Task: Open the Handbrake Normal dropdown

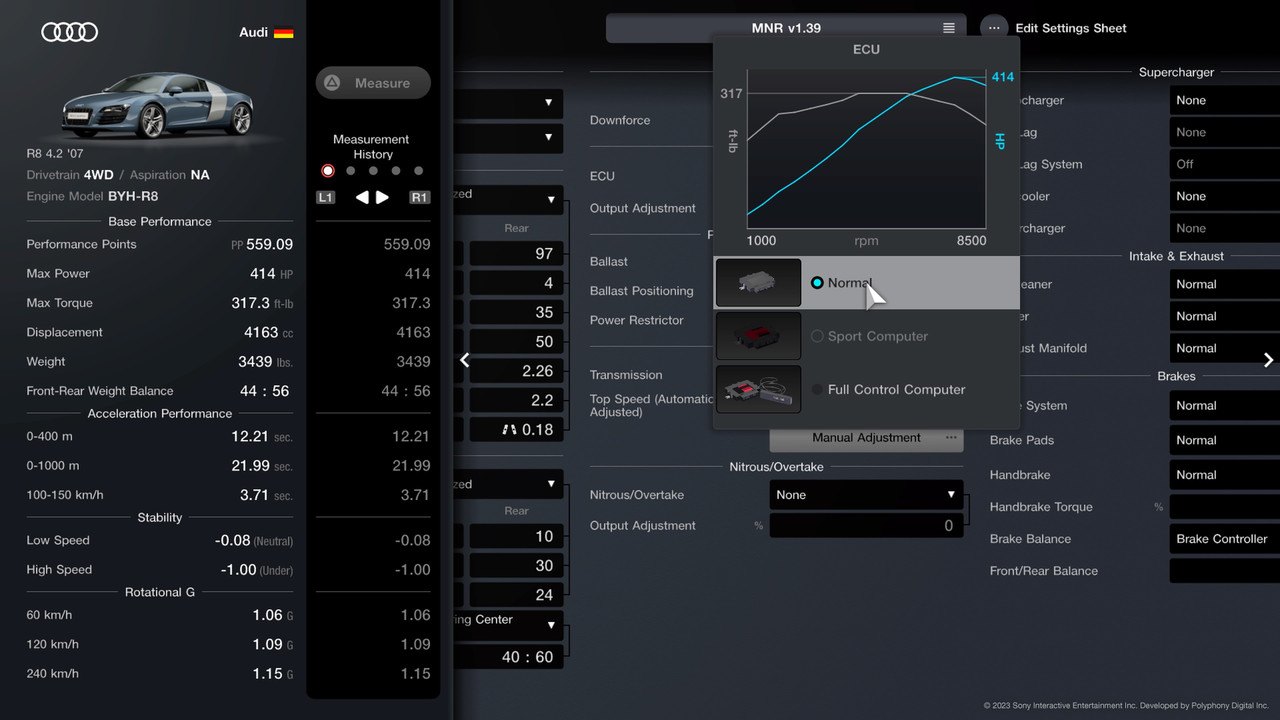Action: click(1224, 475)
